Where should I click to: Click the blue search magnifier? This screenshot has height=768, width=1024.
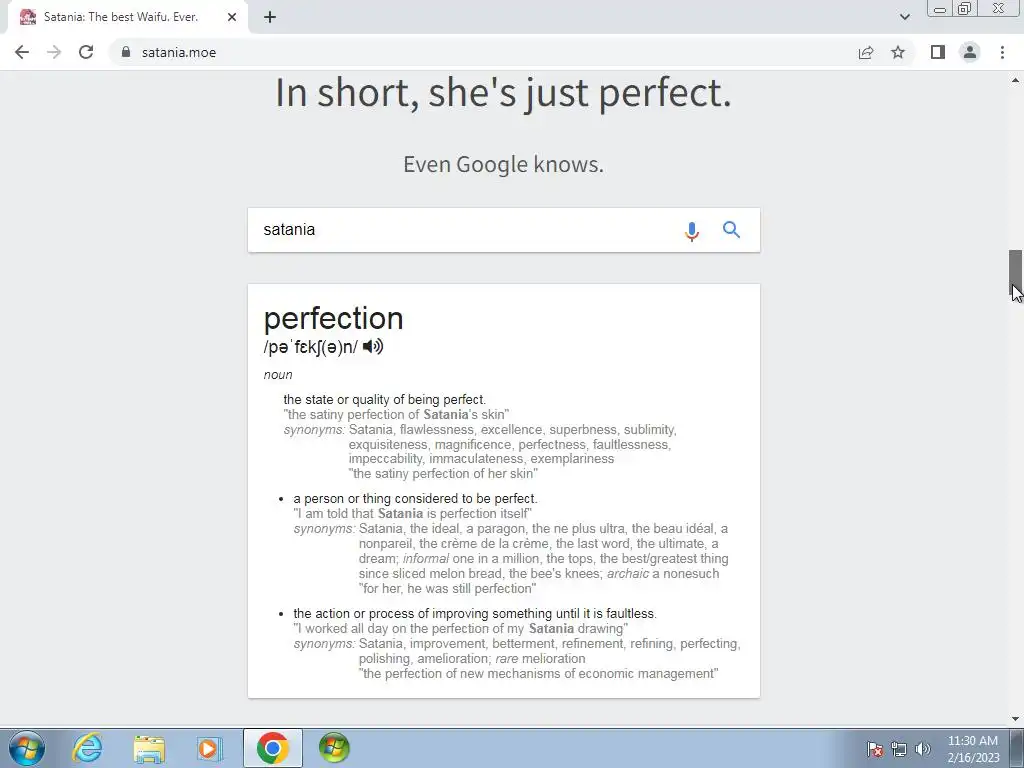coord(731,230)
